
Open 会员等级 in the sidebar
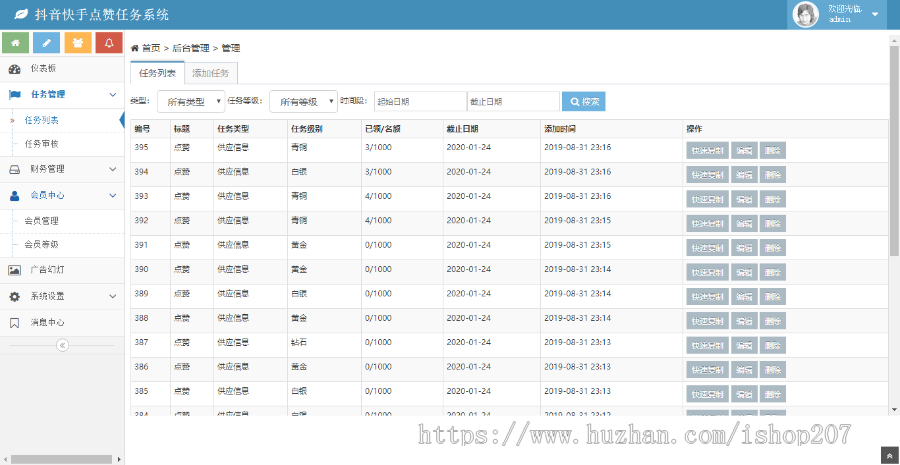pos(41,245)
